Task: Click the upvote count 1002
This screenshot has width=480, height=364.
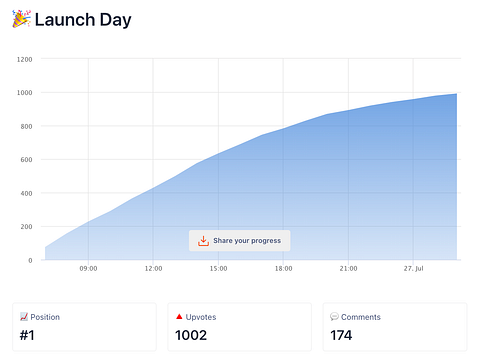Action: [x=191, y=335]
